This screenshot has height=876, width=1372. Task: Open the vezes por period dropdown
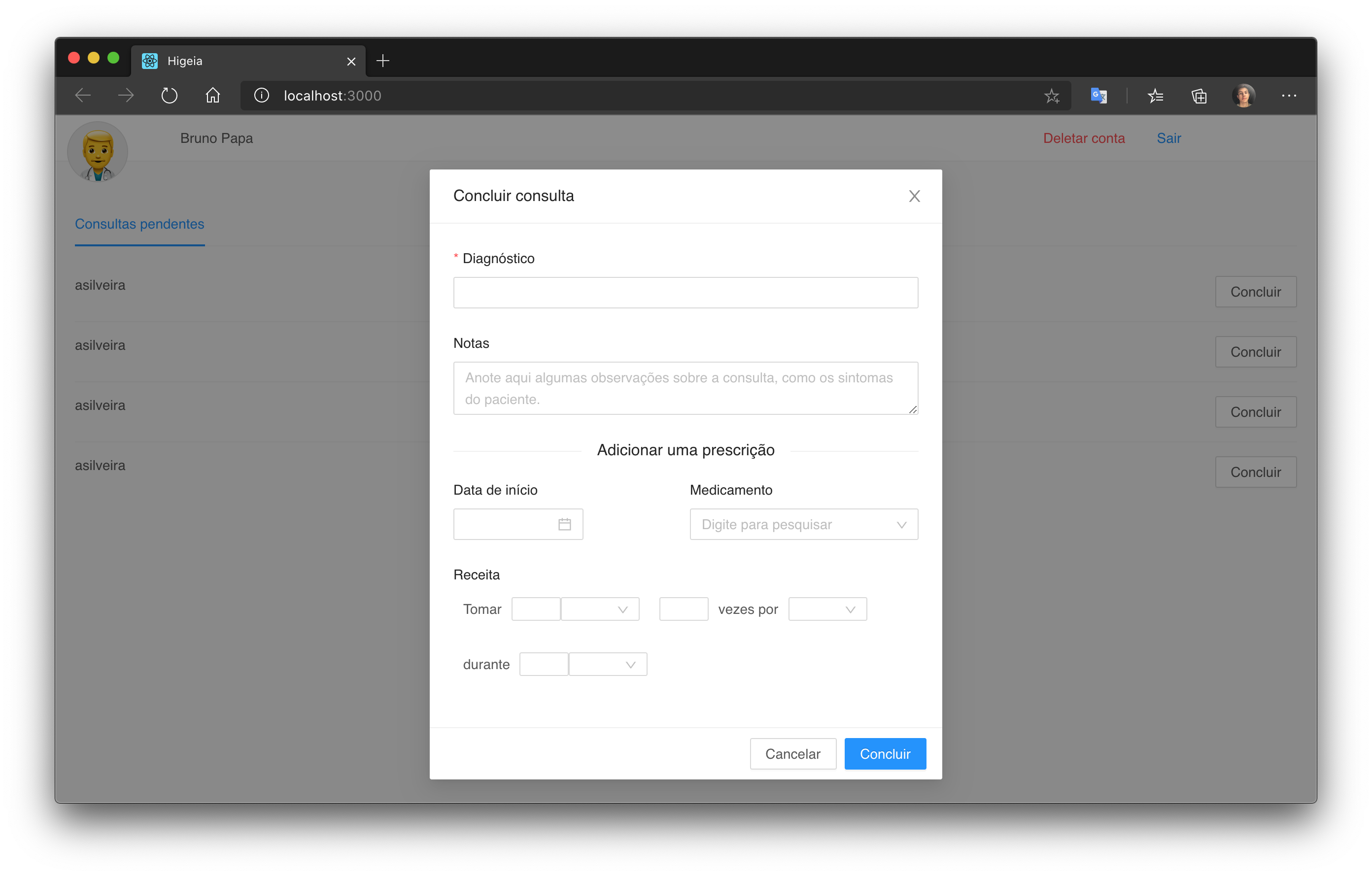pyautogui.click(x=827, y=609)
